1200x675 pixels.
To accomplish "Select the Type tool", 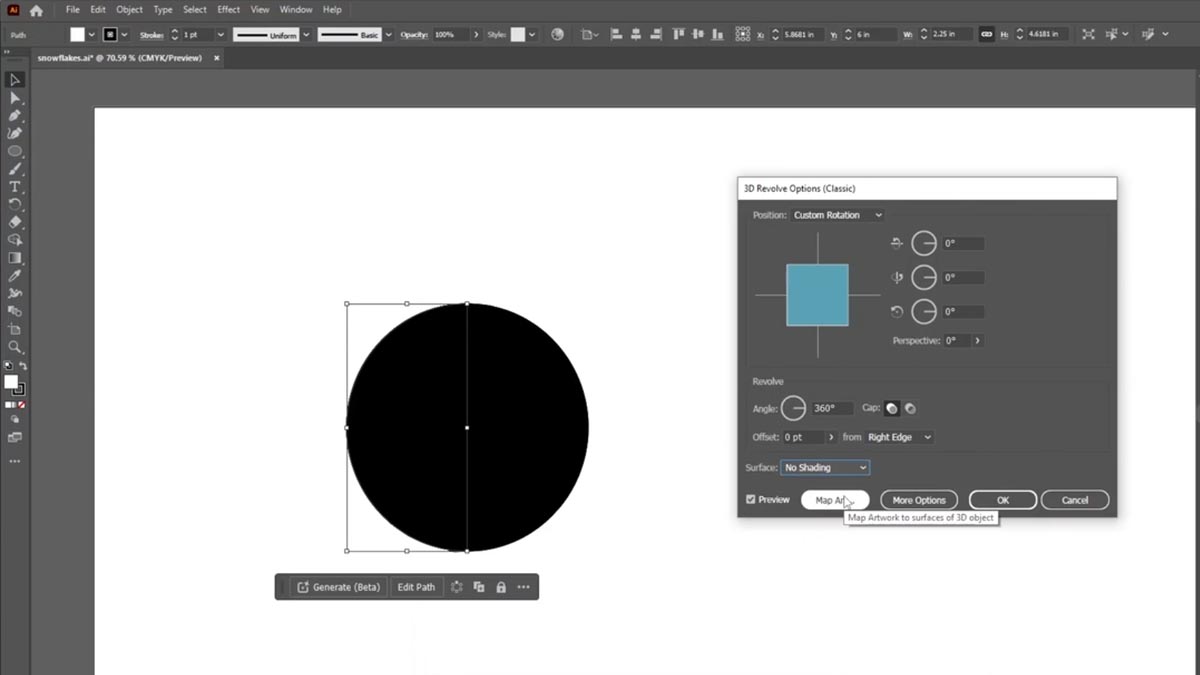I will (x=15, y=187).
